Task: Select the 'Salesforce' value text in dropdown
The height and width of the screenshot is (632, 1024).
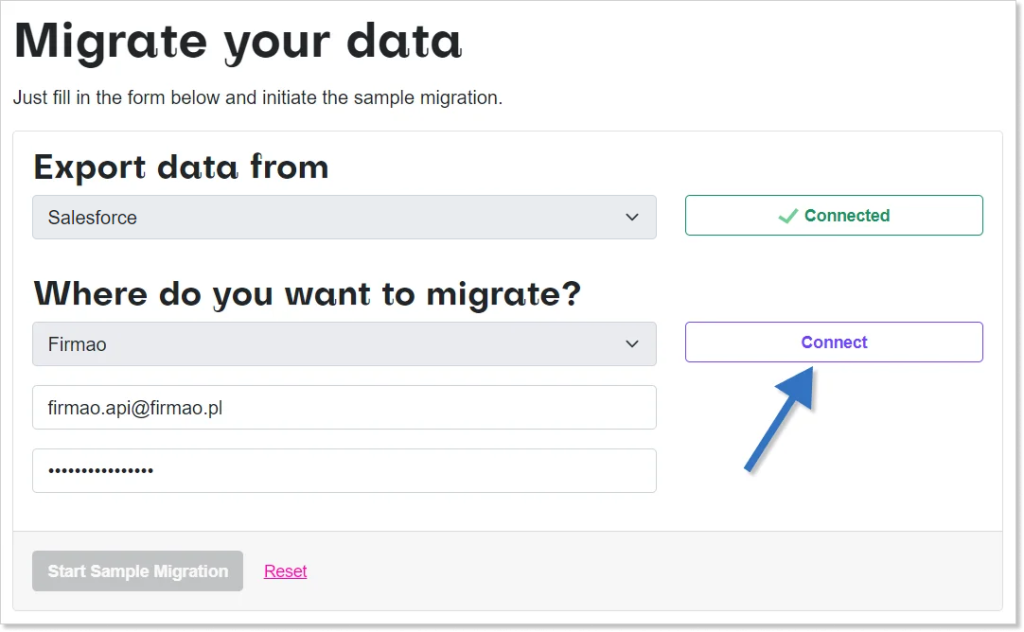Action: [x=92, y=217]
